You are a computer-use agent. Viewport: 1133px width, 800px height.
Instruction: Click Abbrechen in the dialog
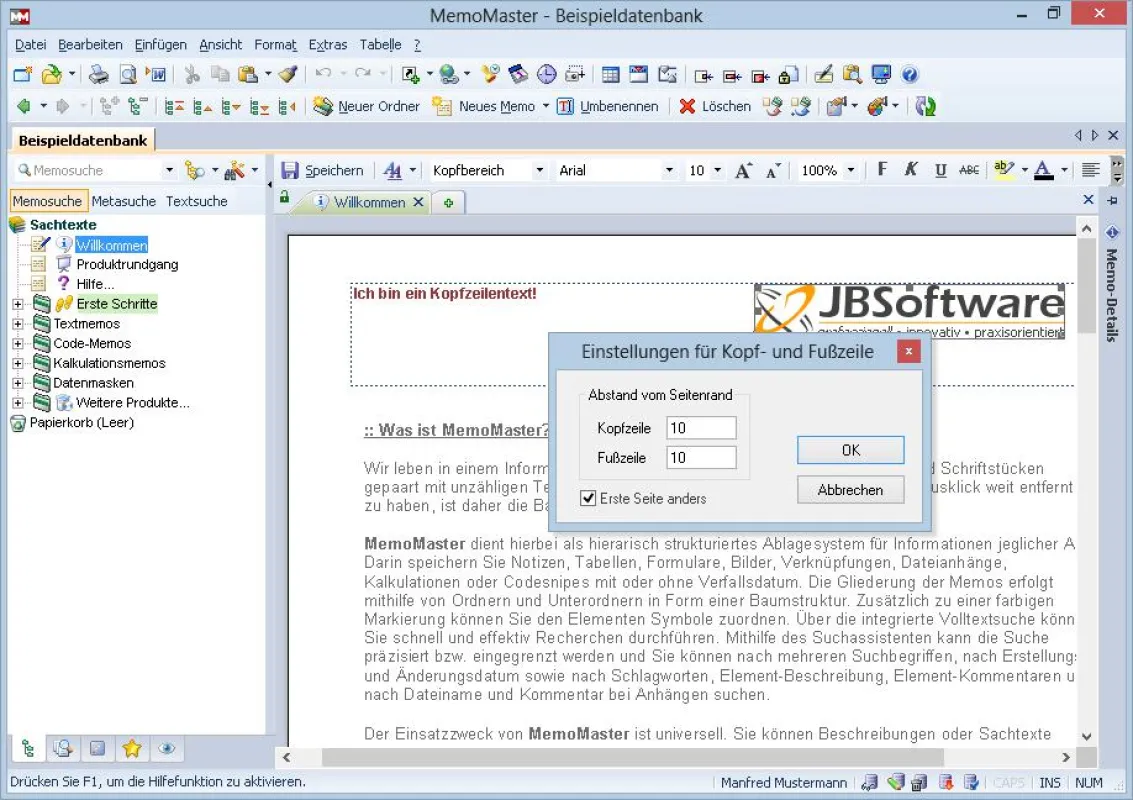pyautogui.click(x=850, y=490)
